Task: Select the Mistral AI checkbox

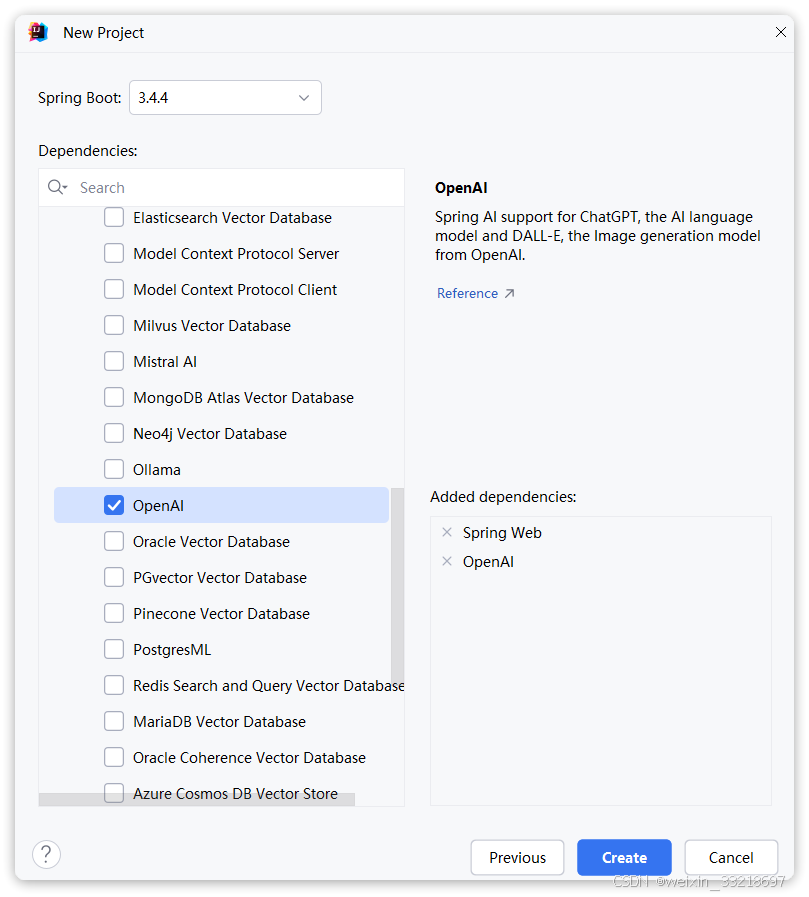Action: click(x=114, y=362)
